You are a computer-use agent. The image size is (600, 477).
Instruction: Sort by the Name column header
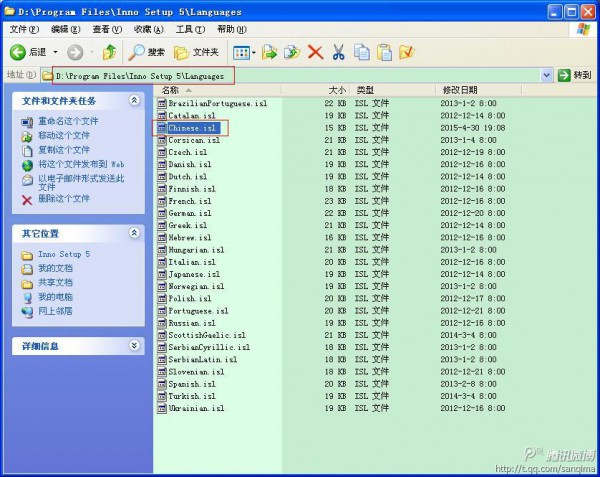[217, 90]
